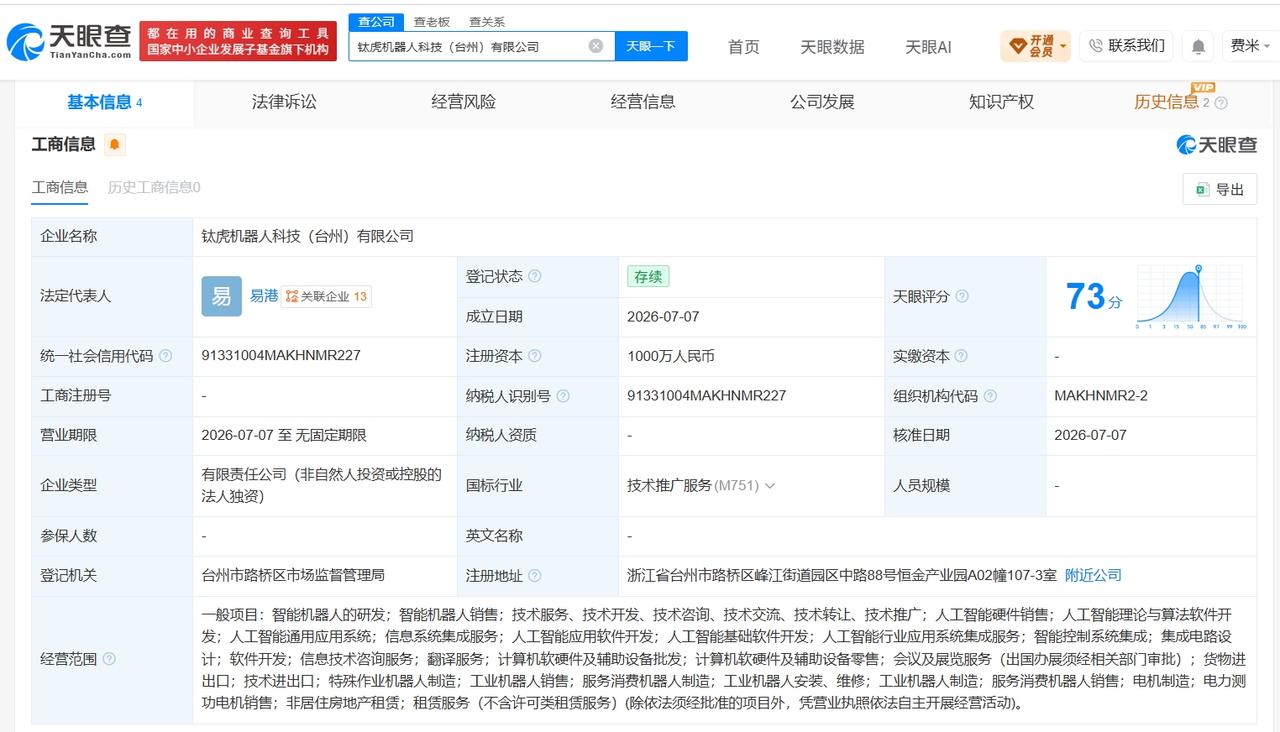
Task: Open the 知识产权 tab
Action: click(x=1001, y=102)
